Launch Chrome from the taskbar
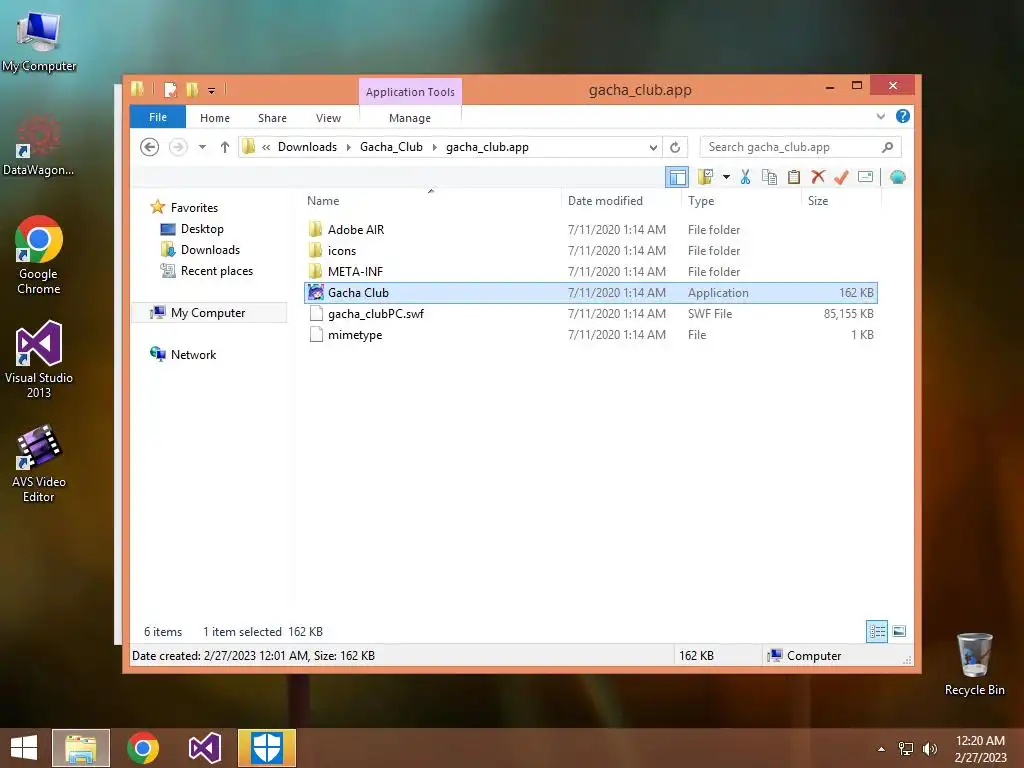The image size is (1024, 768). (x=143, y=748)
